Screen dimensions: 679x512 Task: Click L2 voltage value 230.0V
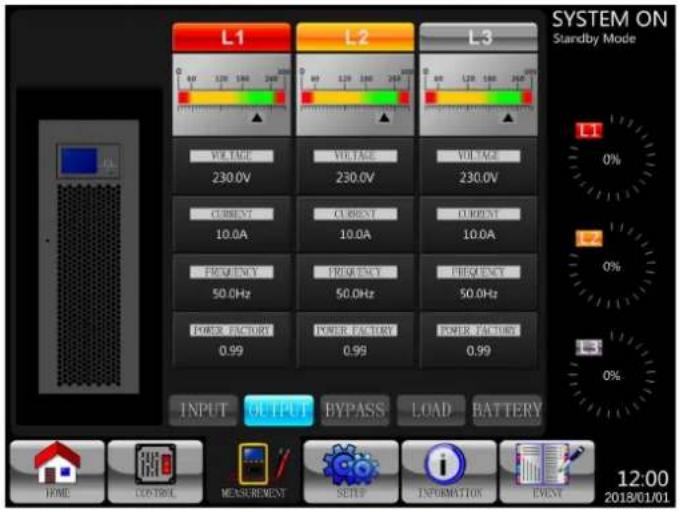(x=355, y=178)
